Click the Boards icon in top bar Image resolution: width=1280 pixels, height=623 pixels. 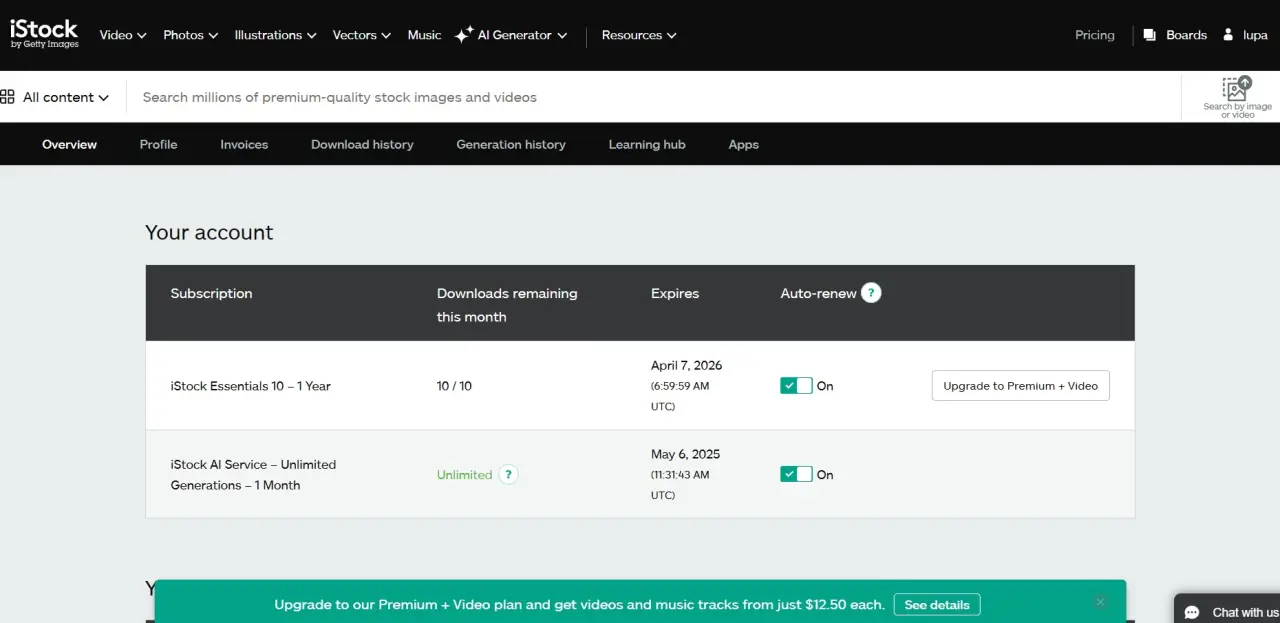tap(1150, 35)
